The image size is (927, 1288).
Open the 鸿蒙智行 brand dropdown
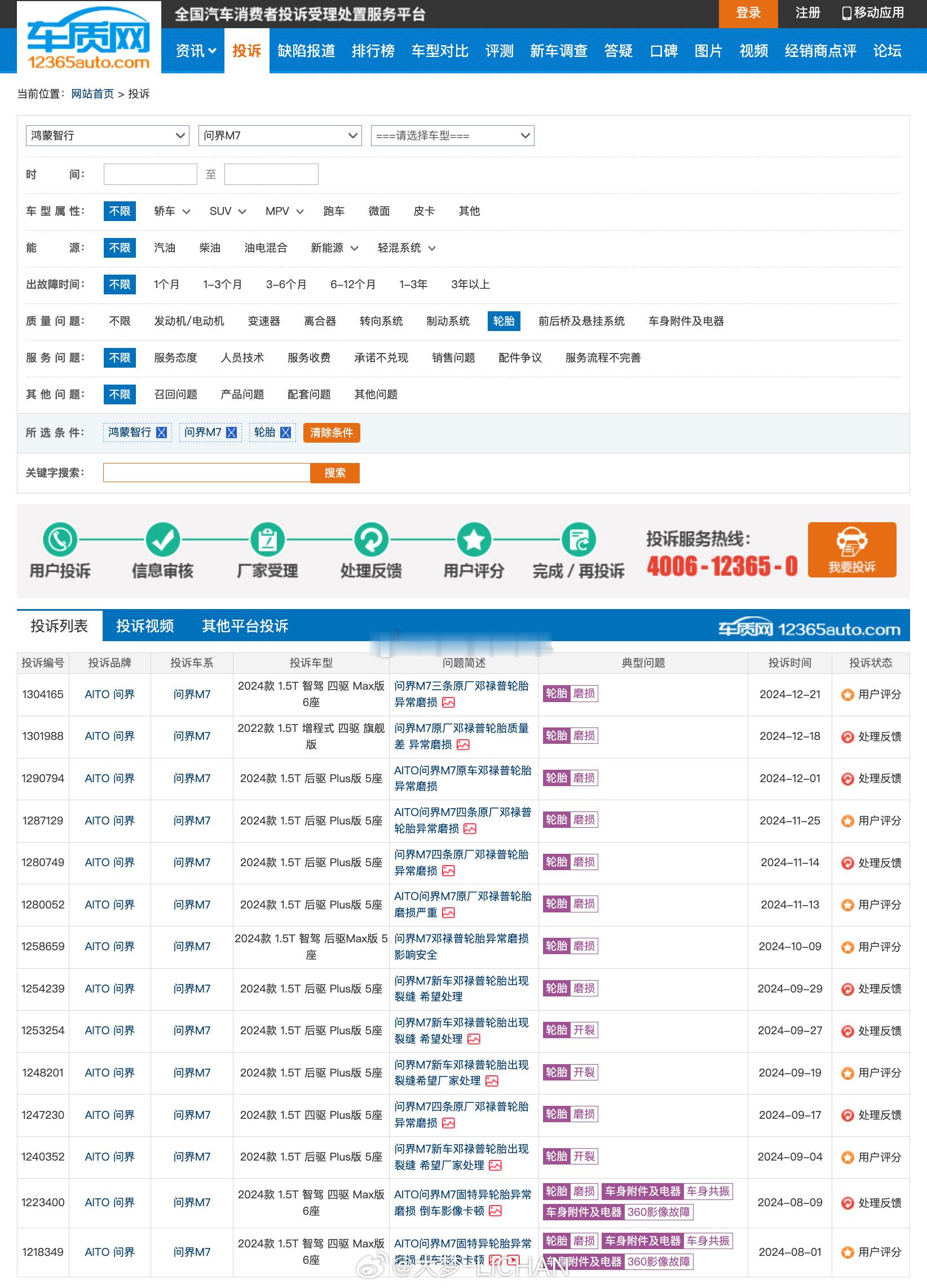107,136
